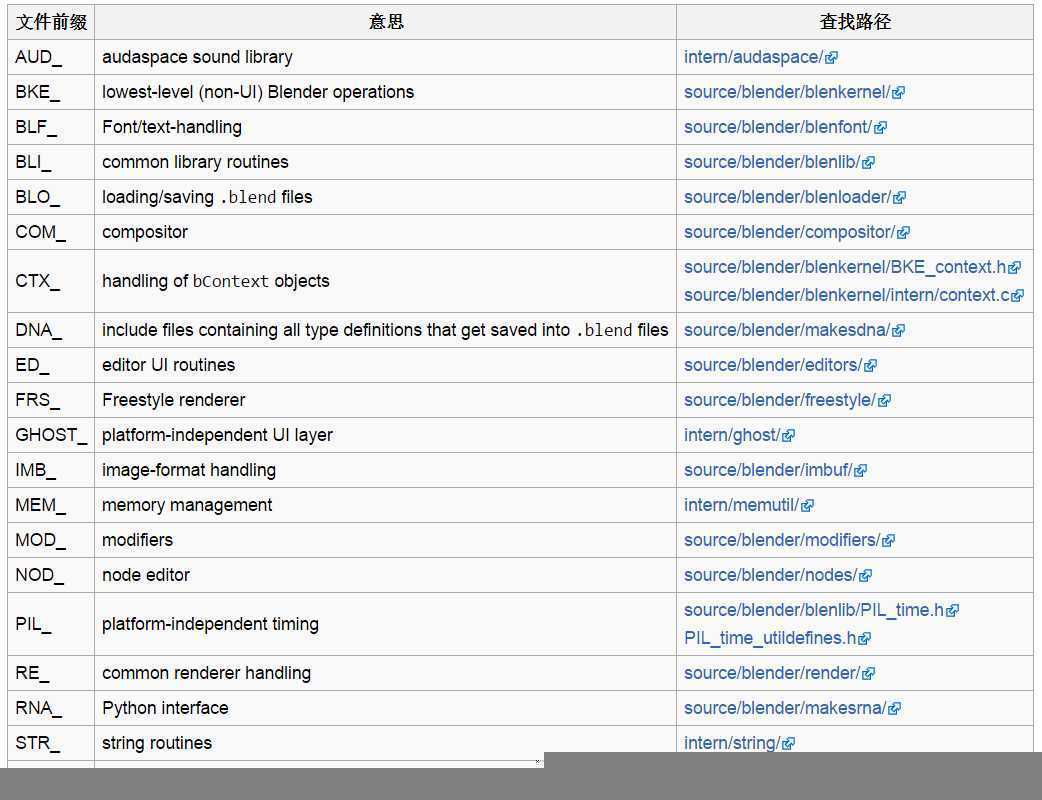
Task: Open the source/blender/blenkernel/ link
Action: [787, 92]
